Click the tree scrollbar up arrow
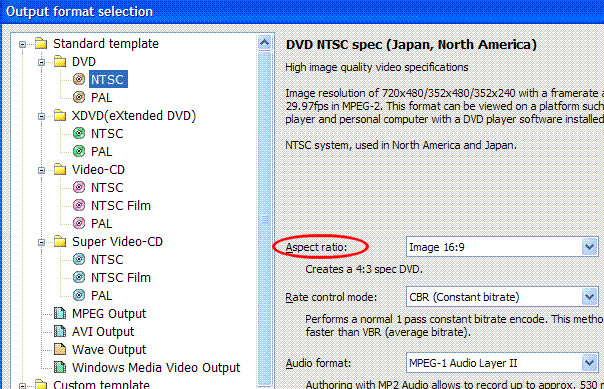This screenshot has width=604, height=389. coord(265,43)
